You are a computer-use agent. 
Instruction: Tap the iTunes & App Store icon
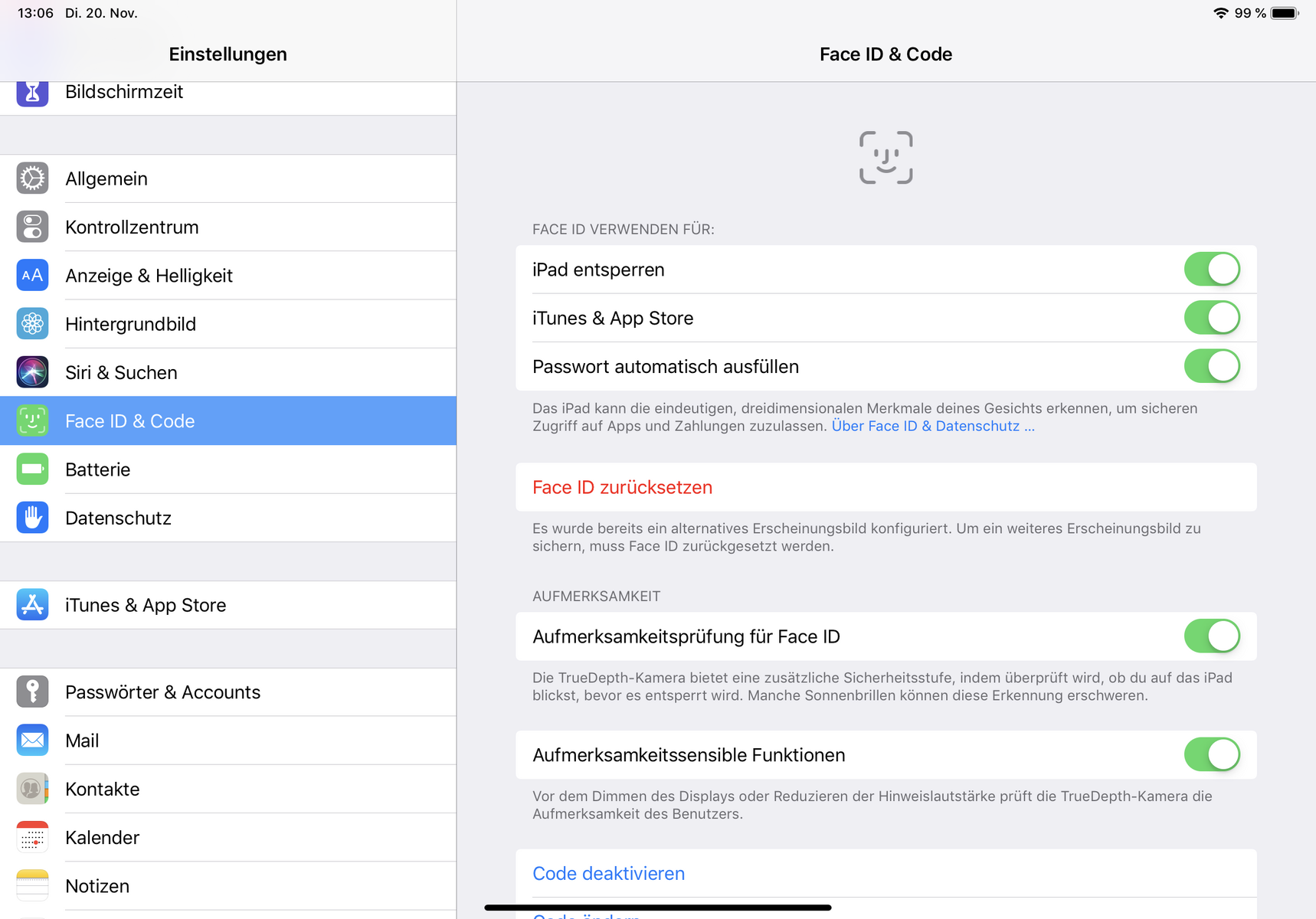point(32,605)
